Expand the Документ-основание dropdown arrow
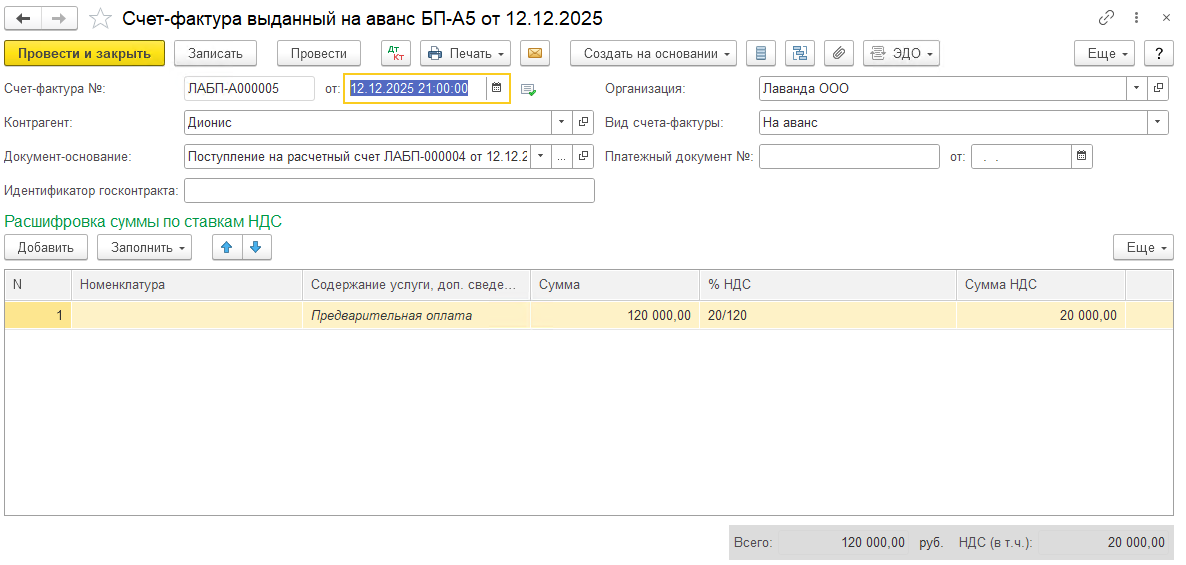Viewport: 1186px width, 565px height. coord(540,156)
